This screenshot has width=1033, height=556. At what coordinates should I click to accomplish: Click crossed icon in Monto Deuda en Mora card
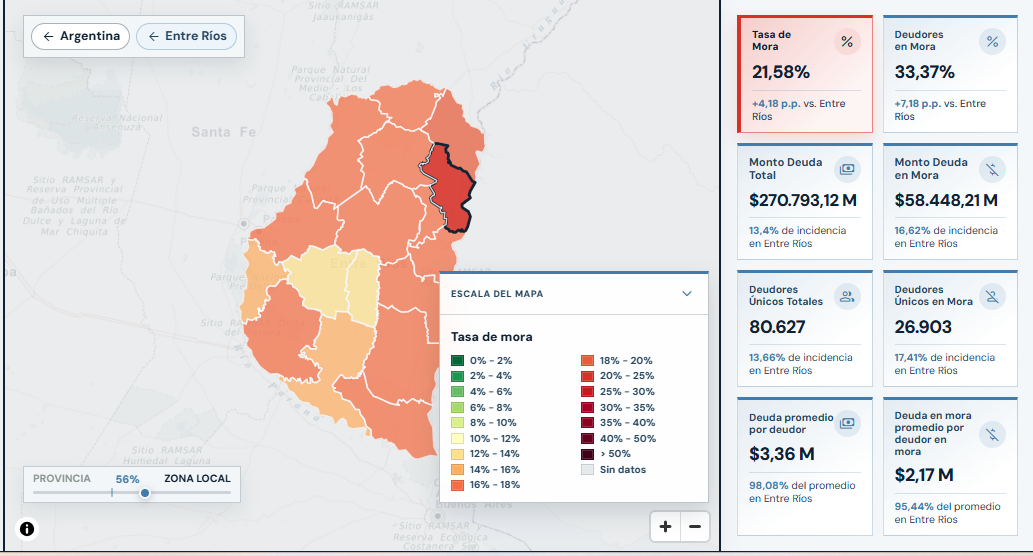pyautogui.click(x=992, y=169)
